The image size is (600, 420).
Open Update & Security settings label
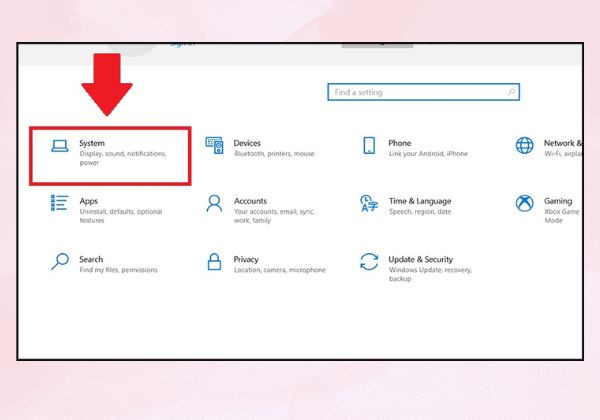click(421, 259)
